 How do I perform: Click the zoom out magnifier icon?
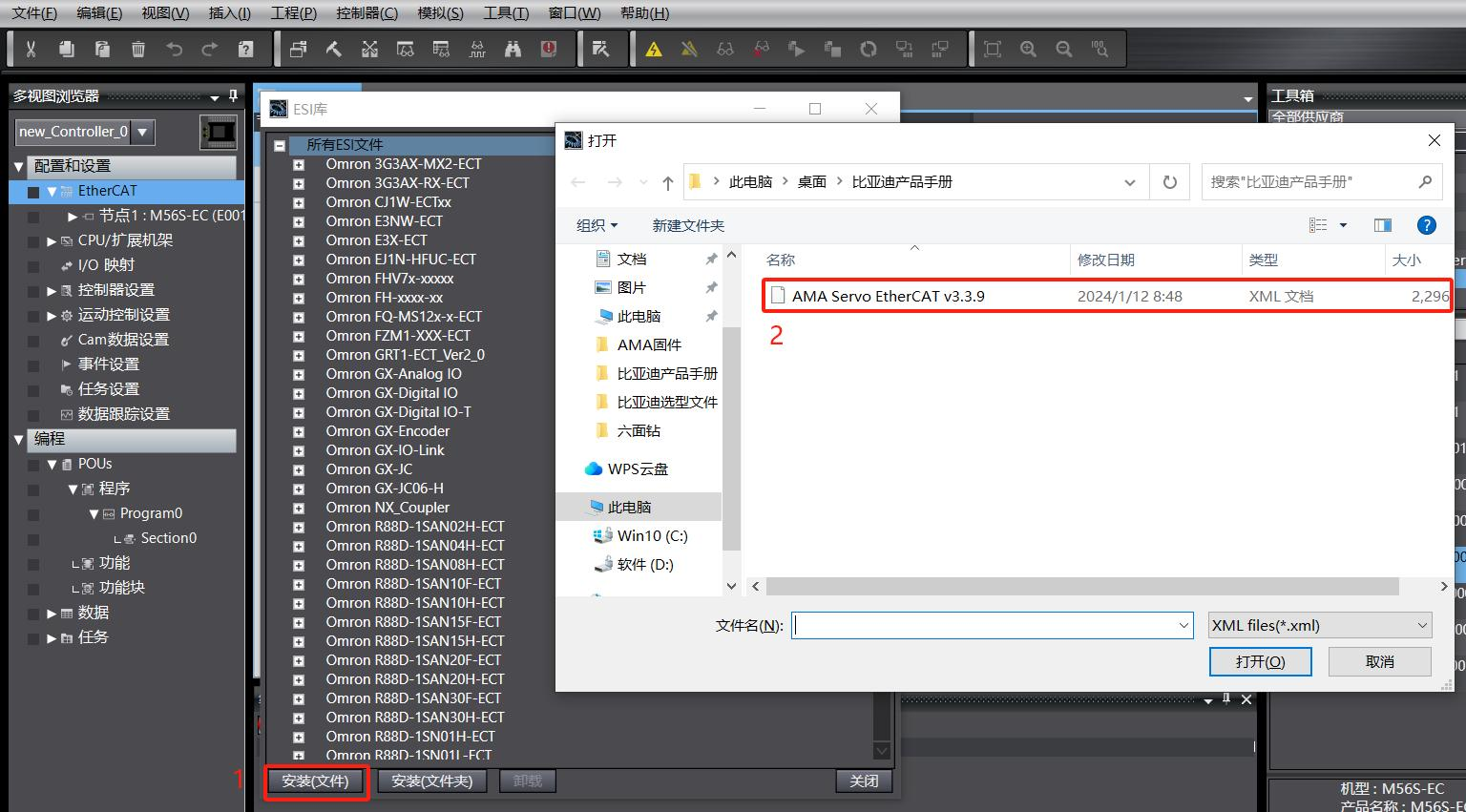(1064, 49)
